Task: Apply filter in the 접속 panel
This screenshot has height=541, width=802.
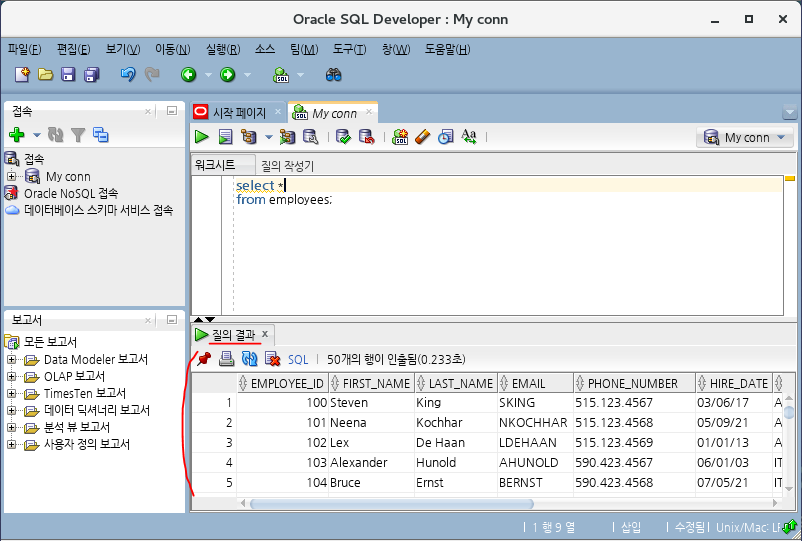Action: 78,135
